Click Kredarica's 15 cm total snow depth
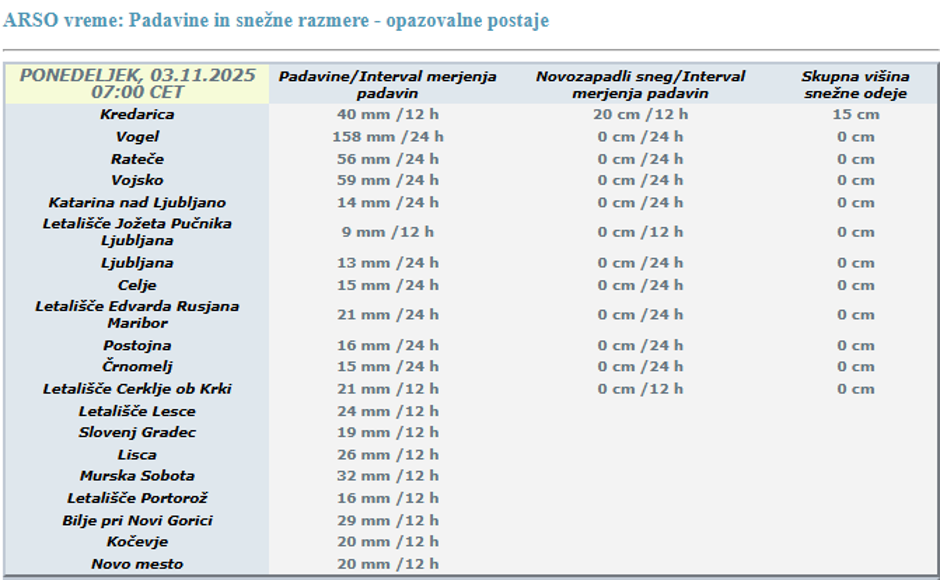 tap(855, 114)
